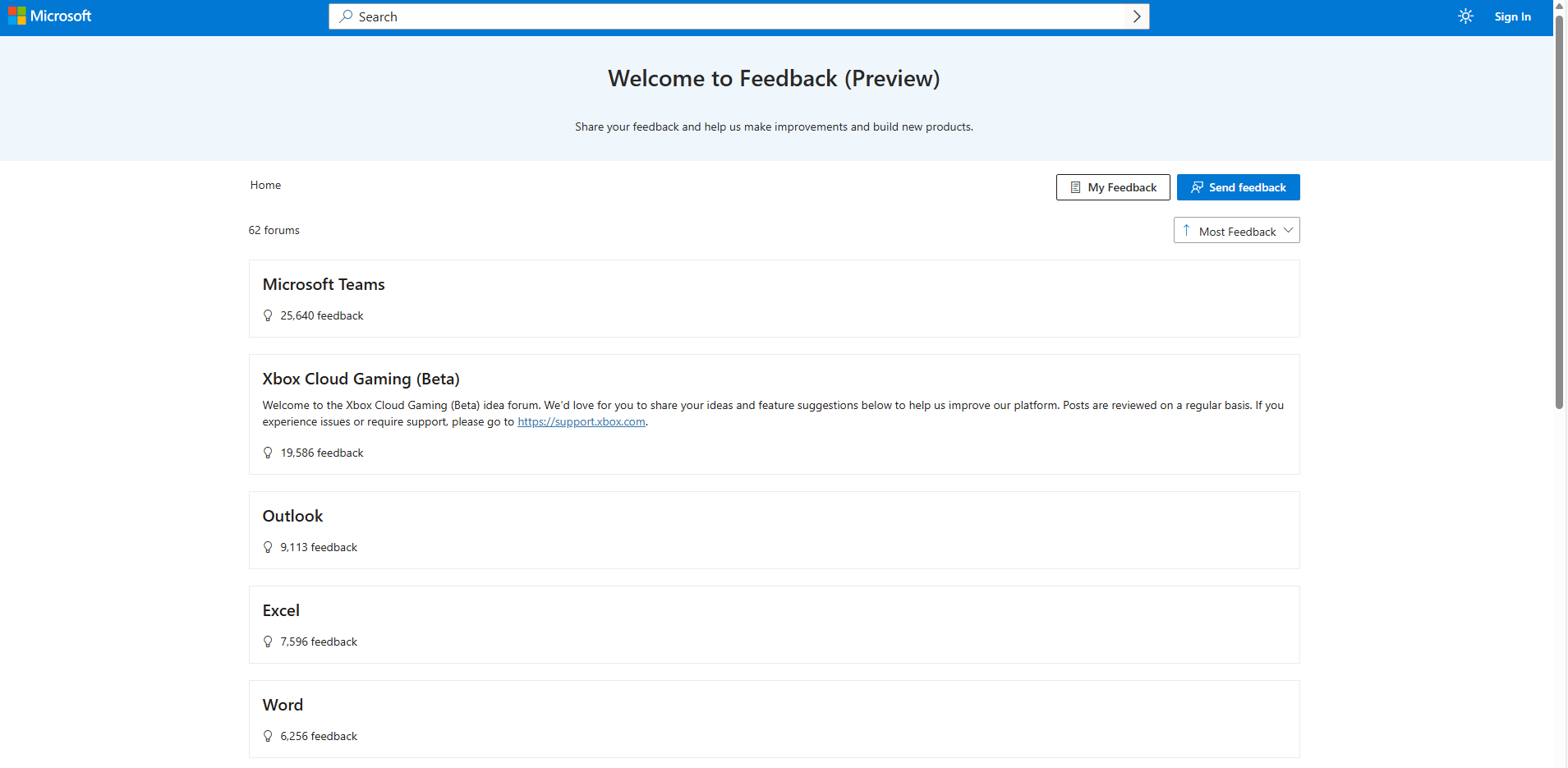
Task: Click the sort direction arrow icon
Action: [x=1186, y=231]
